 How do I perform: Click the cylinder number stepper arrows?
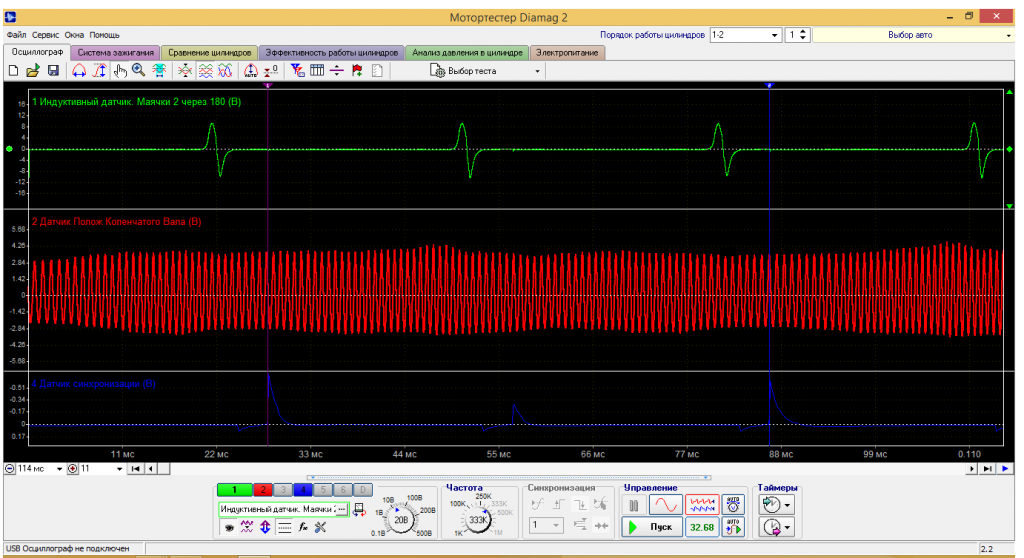[x=803, y=35]
